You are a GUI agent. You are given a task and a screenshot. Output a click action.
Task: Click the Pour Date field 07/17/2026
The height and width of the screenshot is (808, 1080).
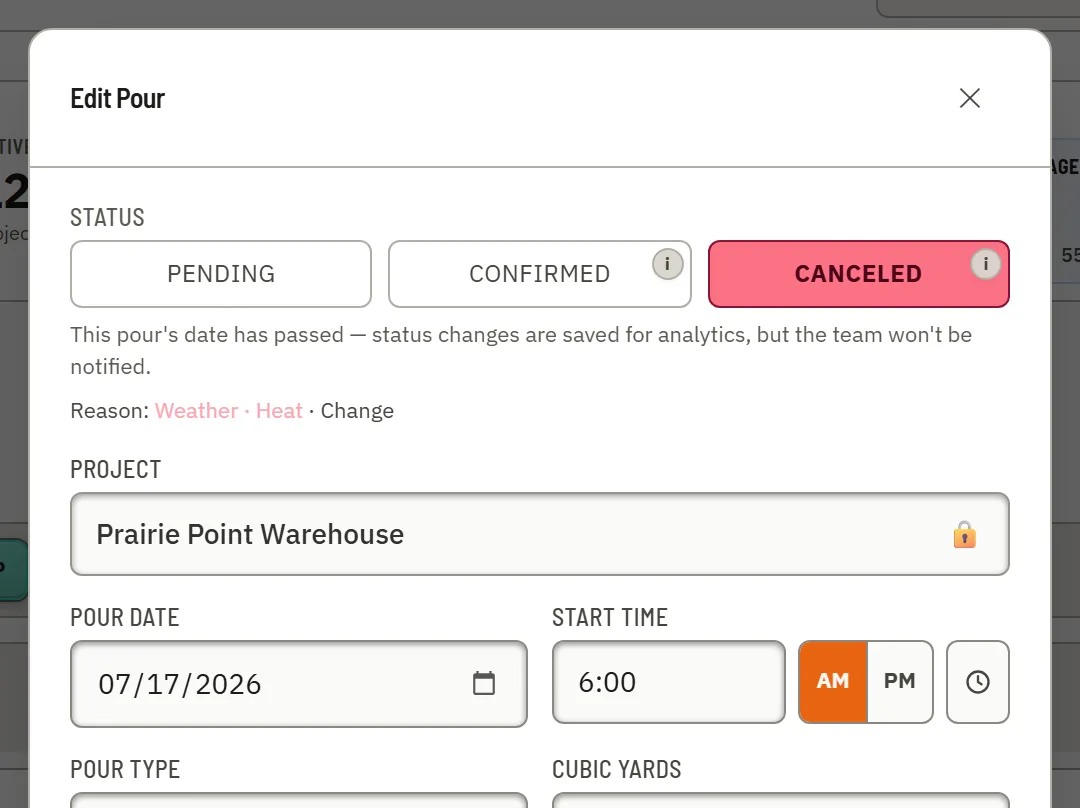pyautogui.click(x=298, y=684)
